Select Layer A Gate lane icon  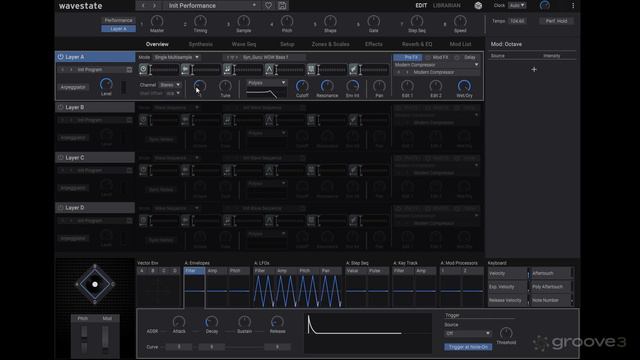click(311, 69)
